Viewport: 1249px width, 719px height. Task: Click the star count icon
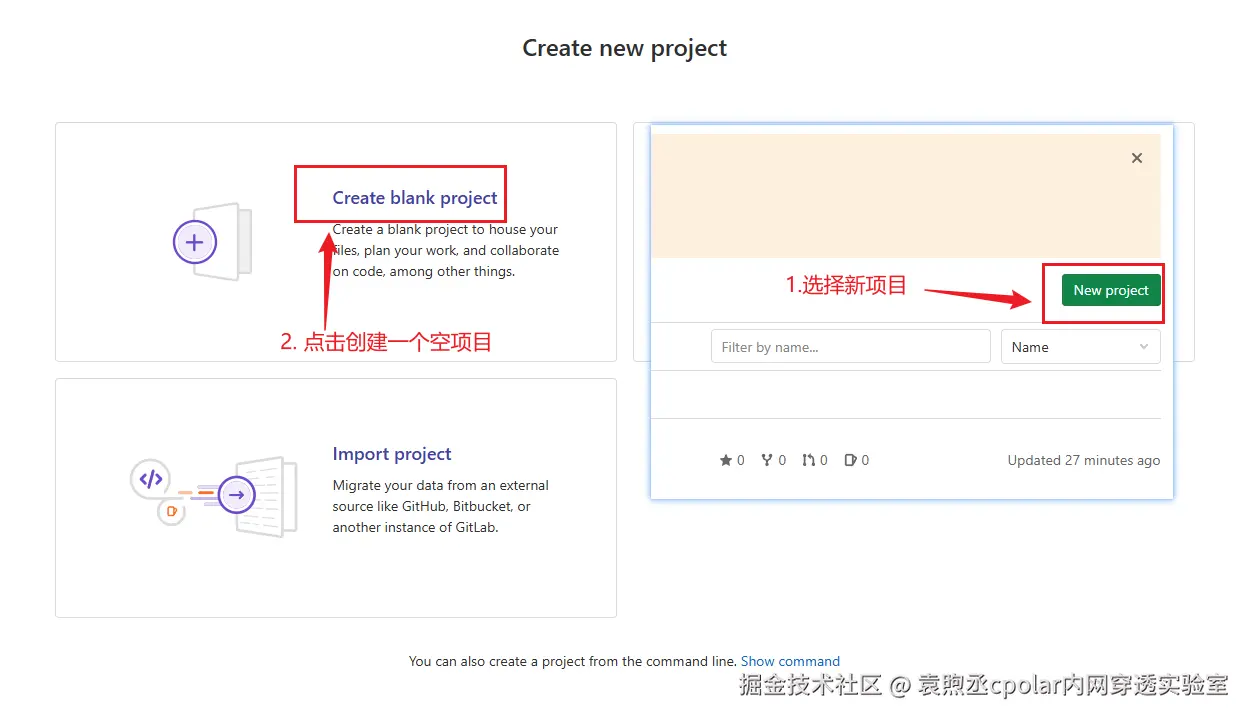click(726, 460)
